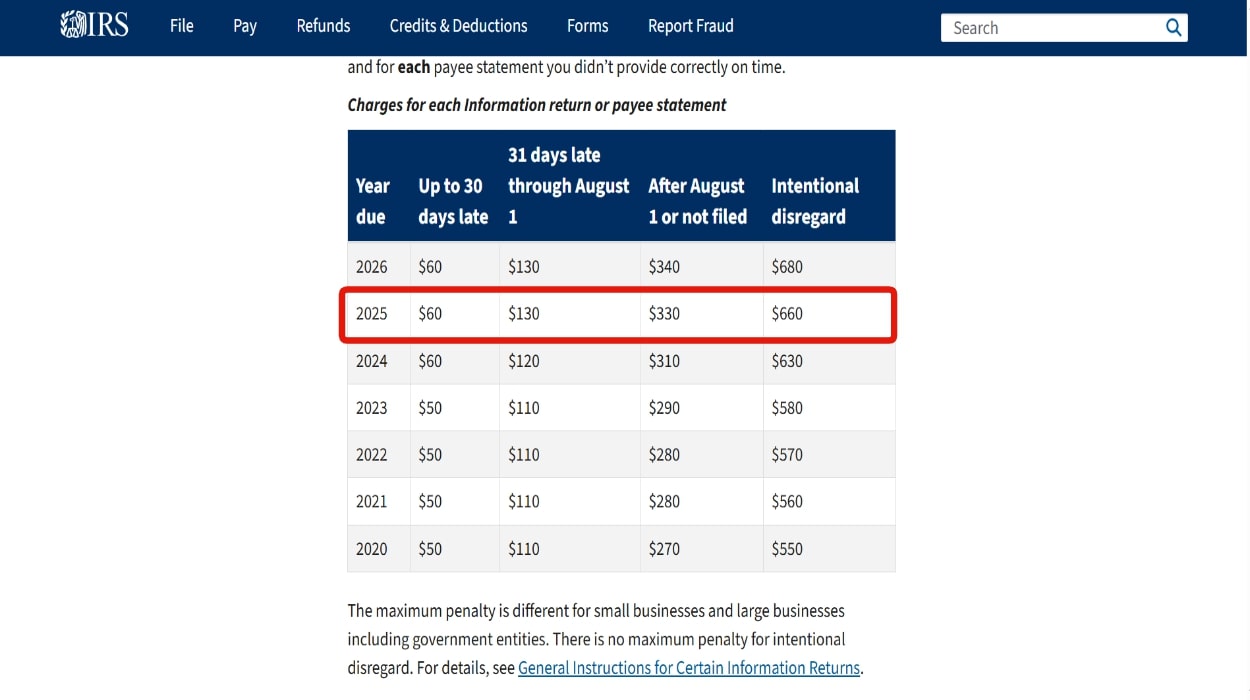1250x700 pixels.
Task: Click the Search input field
Action: 1050,28
